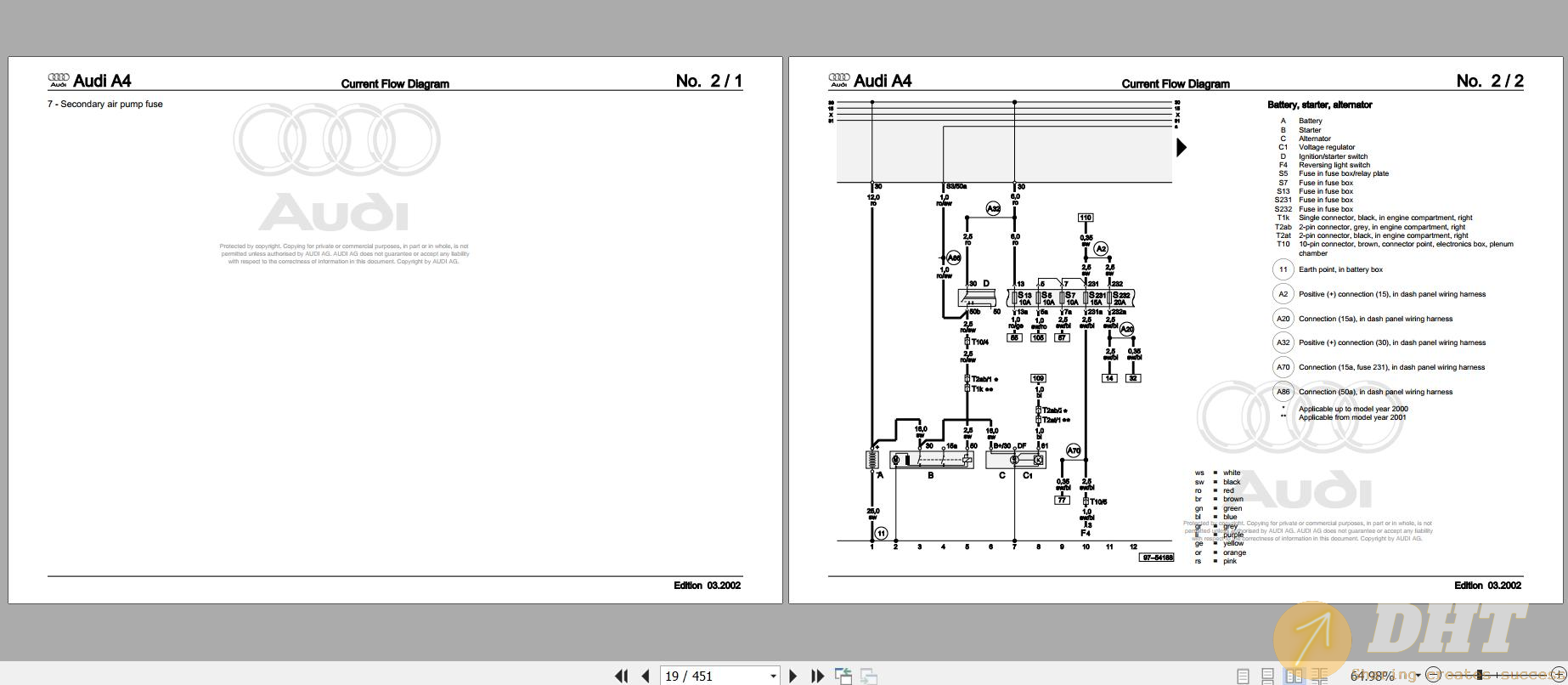Click 'Edition 03.2002' on the left page
The width and height of the screenshot is (1568, 685).
coord(707,586)
